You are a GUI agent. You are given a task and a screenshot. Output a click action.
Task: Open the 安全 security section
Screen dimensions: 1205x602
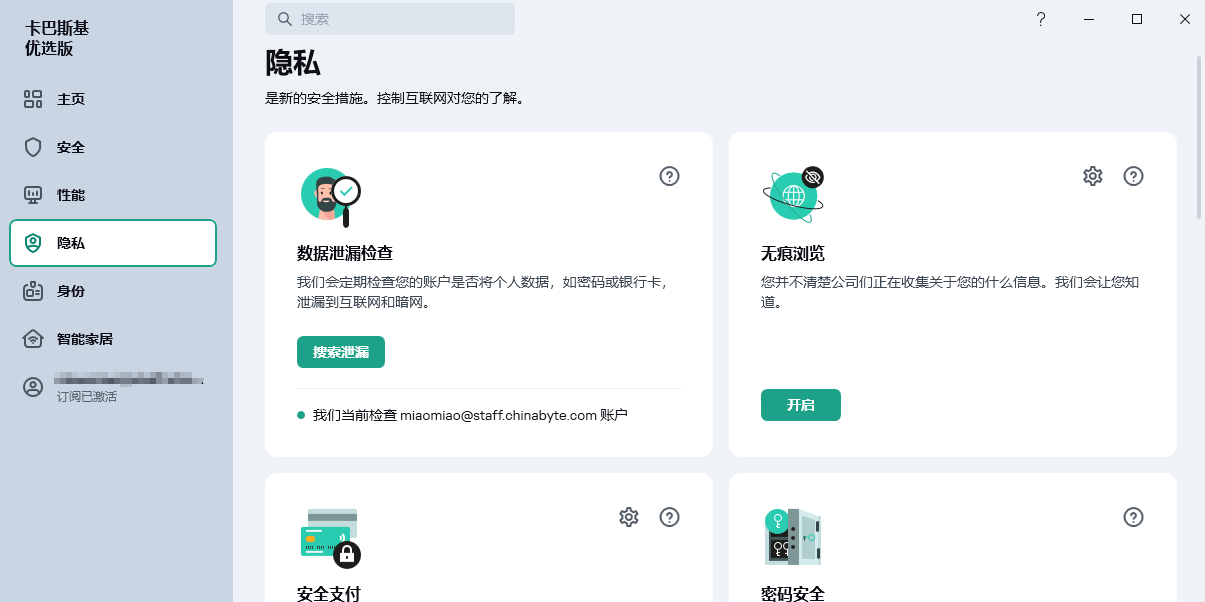112,147
